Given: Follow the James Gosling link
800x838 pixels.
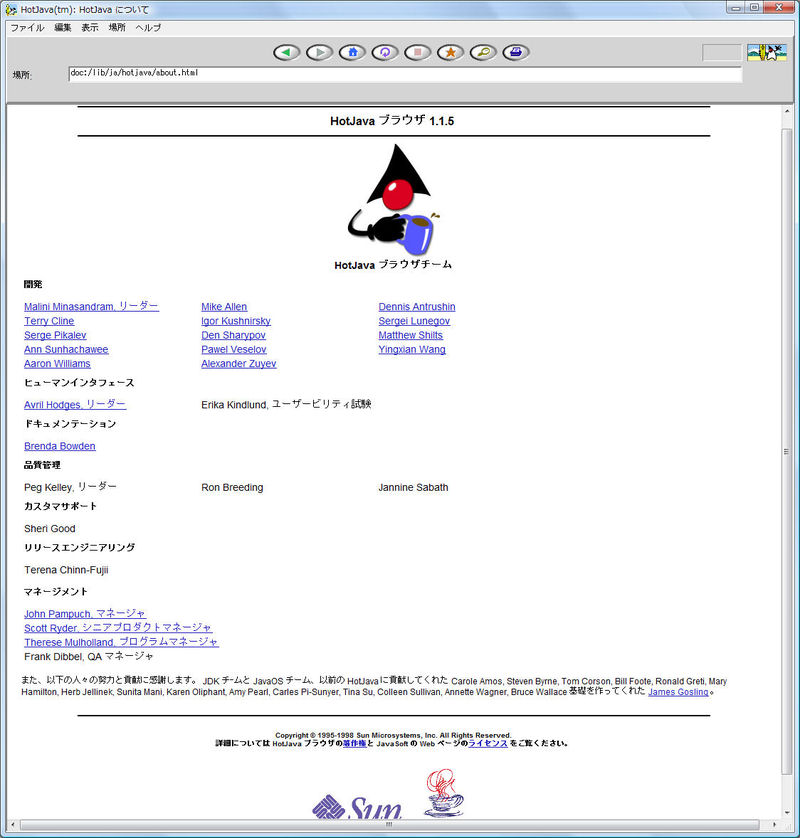Looking at the screenshot, I should 678,692.
